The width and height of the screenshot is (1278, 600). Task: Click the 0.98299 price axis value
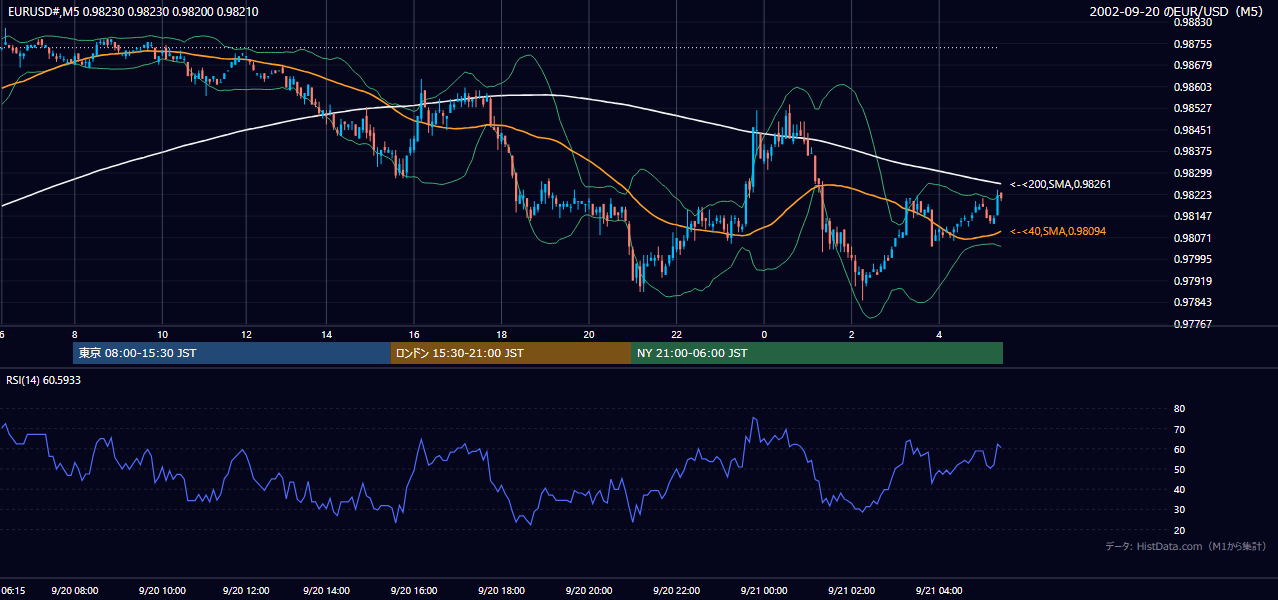pos(1192,173)
